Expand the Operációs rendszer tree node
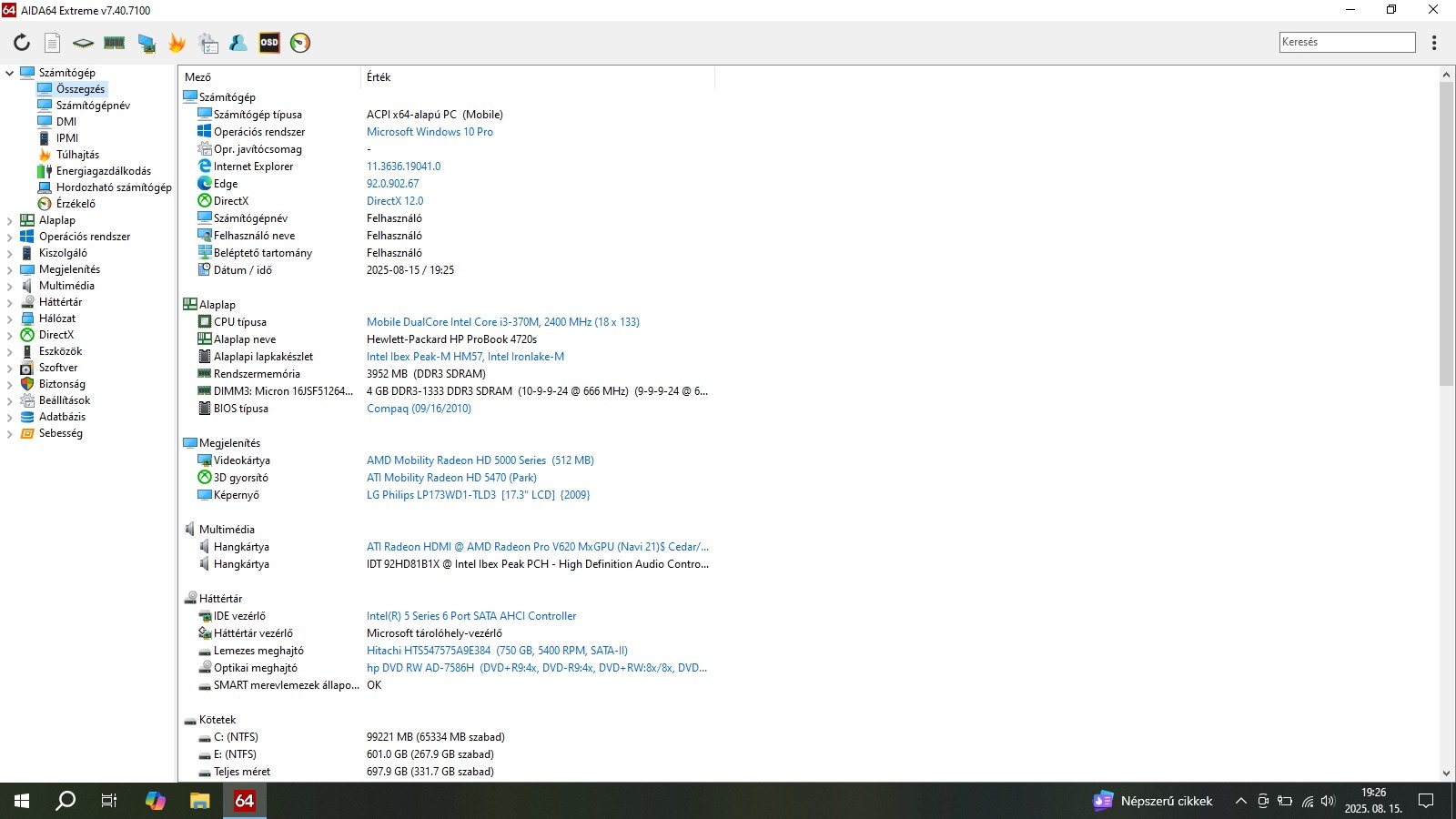 (10, 237)
